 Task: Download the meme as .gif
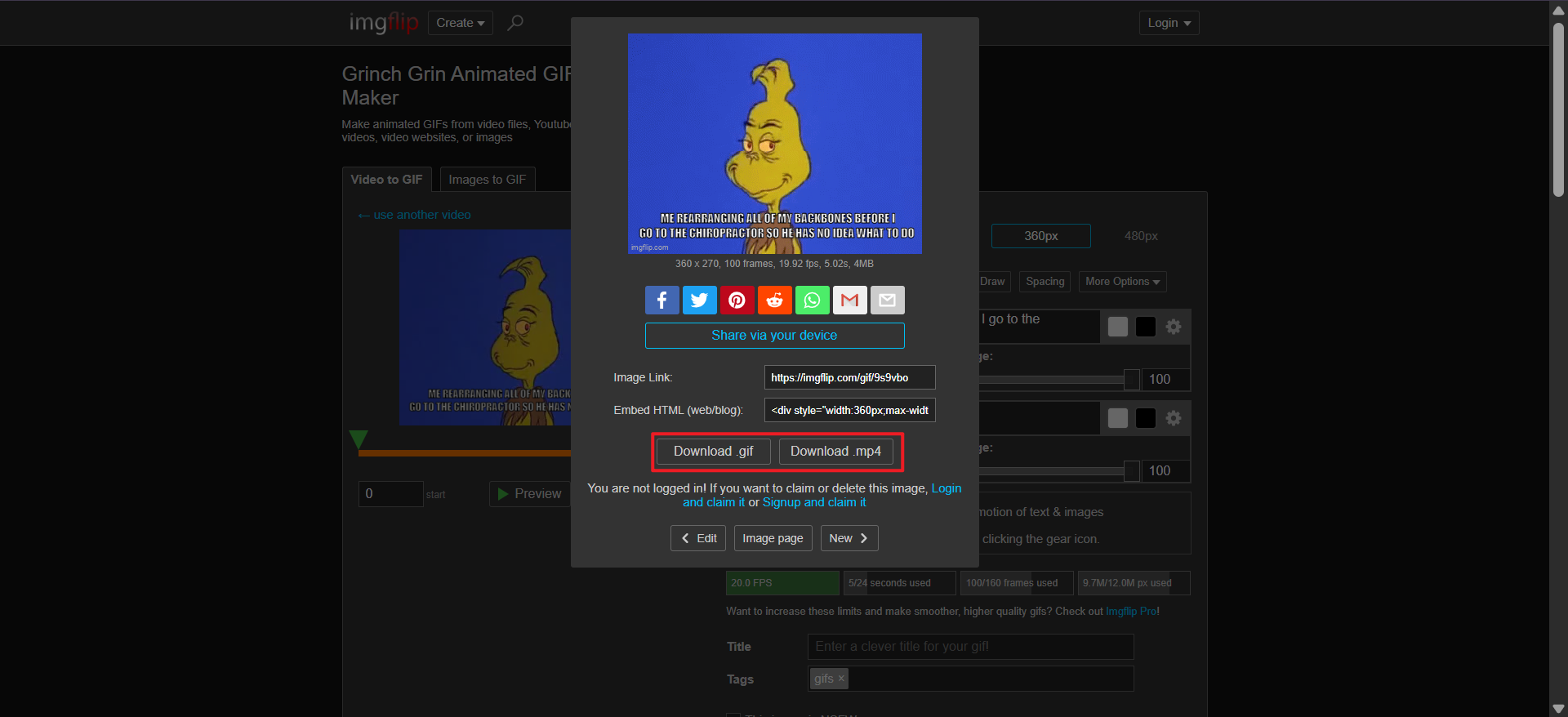[x=714, y=452]
